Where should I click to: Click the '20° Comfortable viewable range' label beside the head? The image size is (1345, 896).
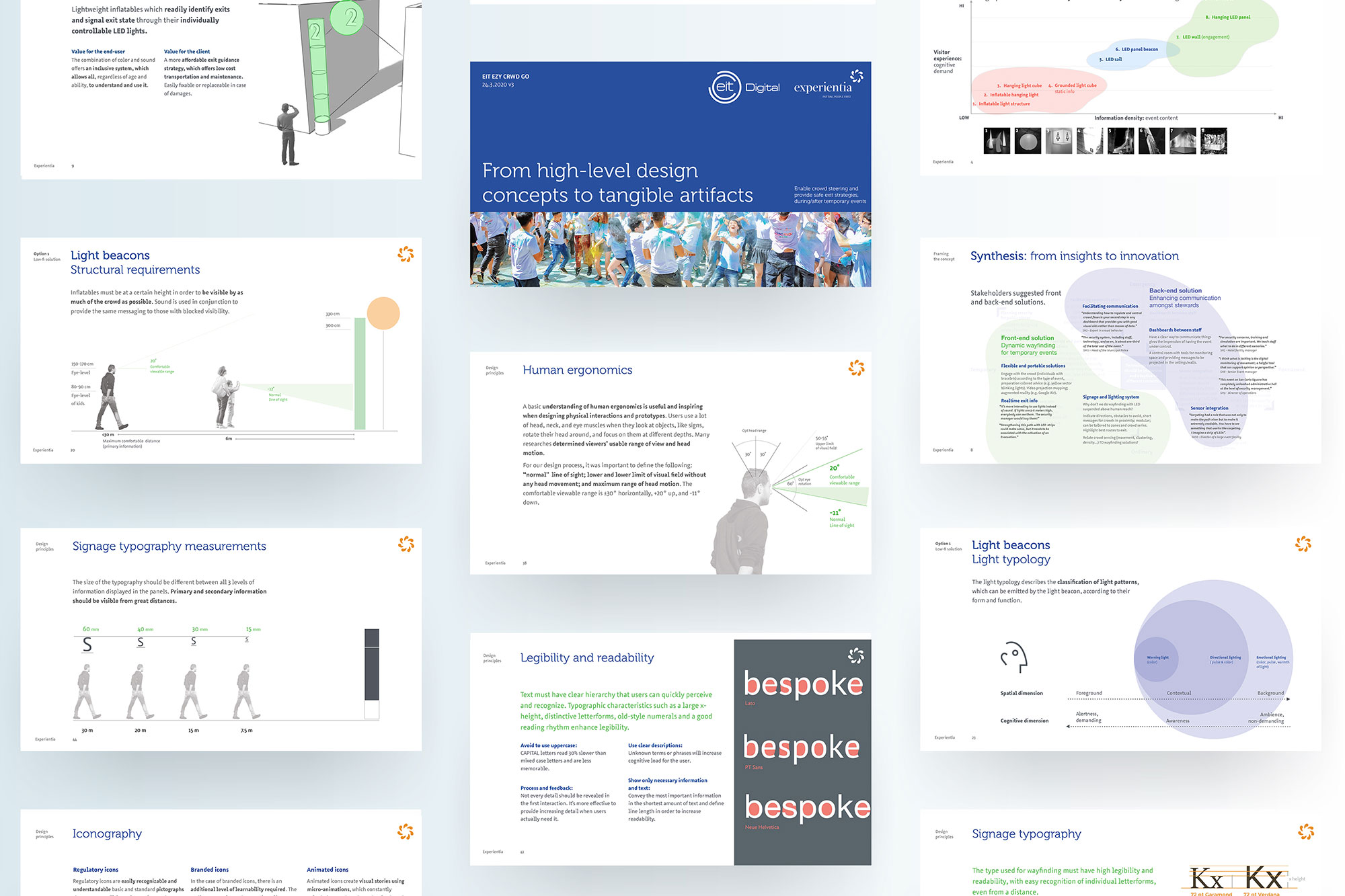pos(844,475)
